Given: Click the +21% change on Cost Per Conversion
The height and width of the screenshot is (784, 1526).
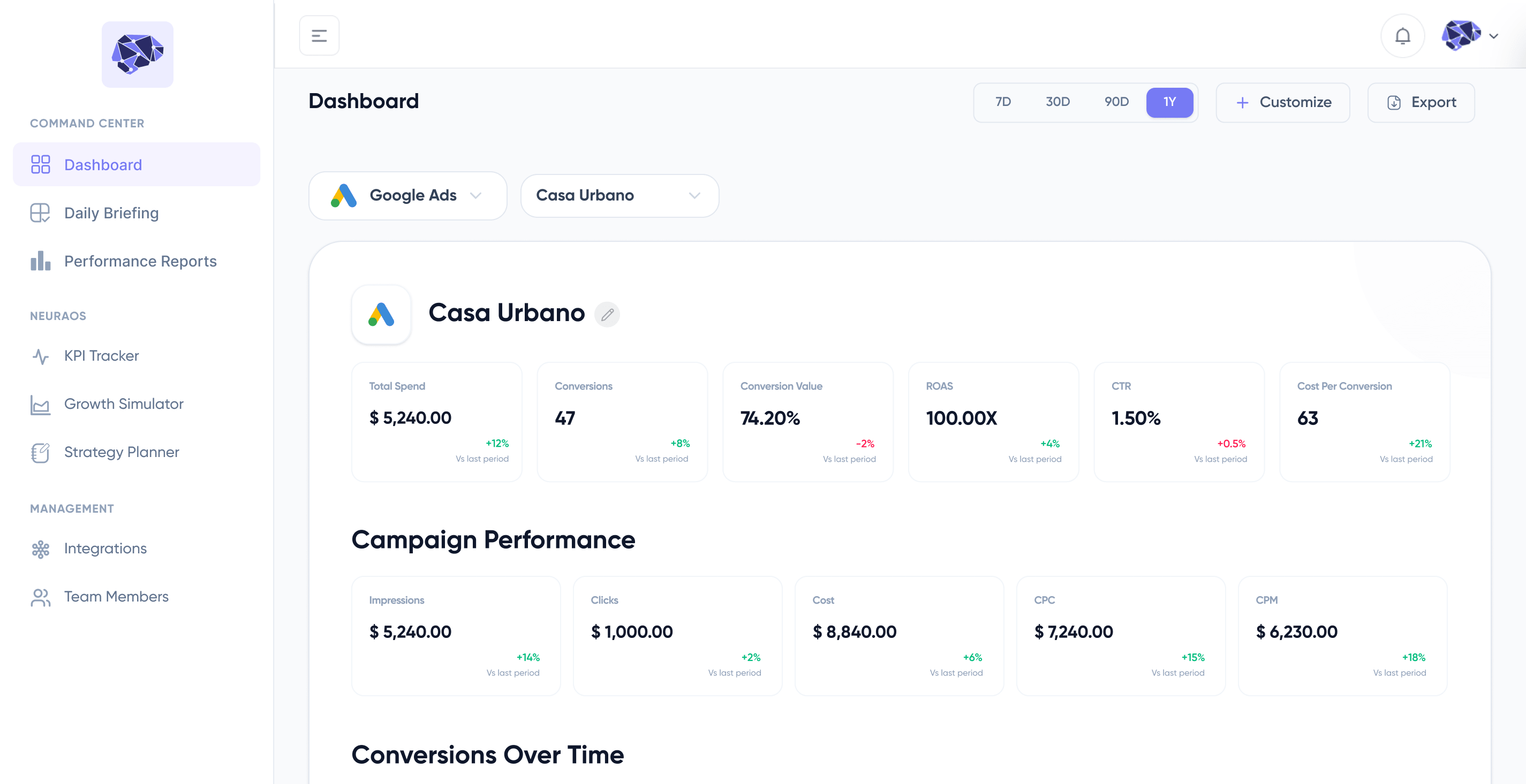Looking at the screenshot, I should tap(1419, 444).
